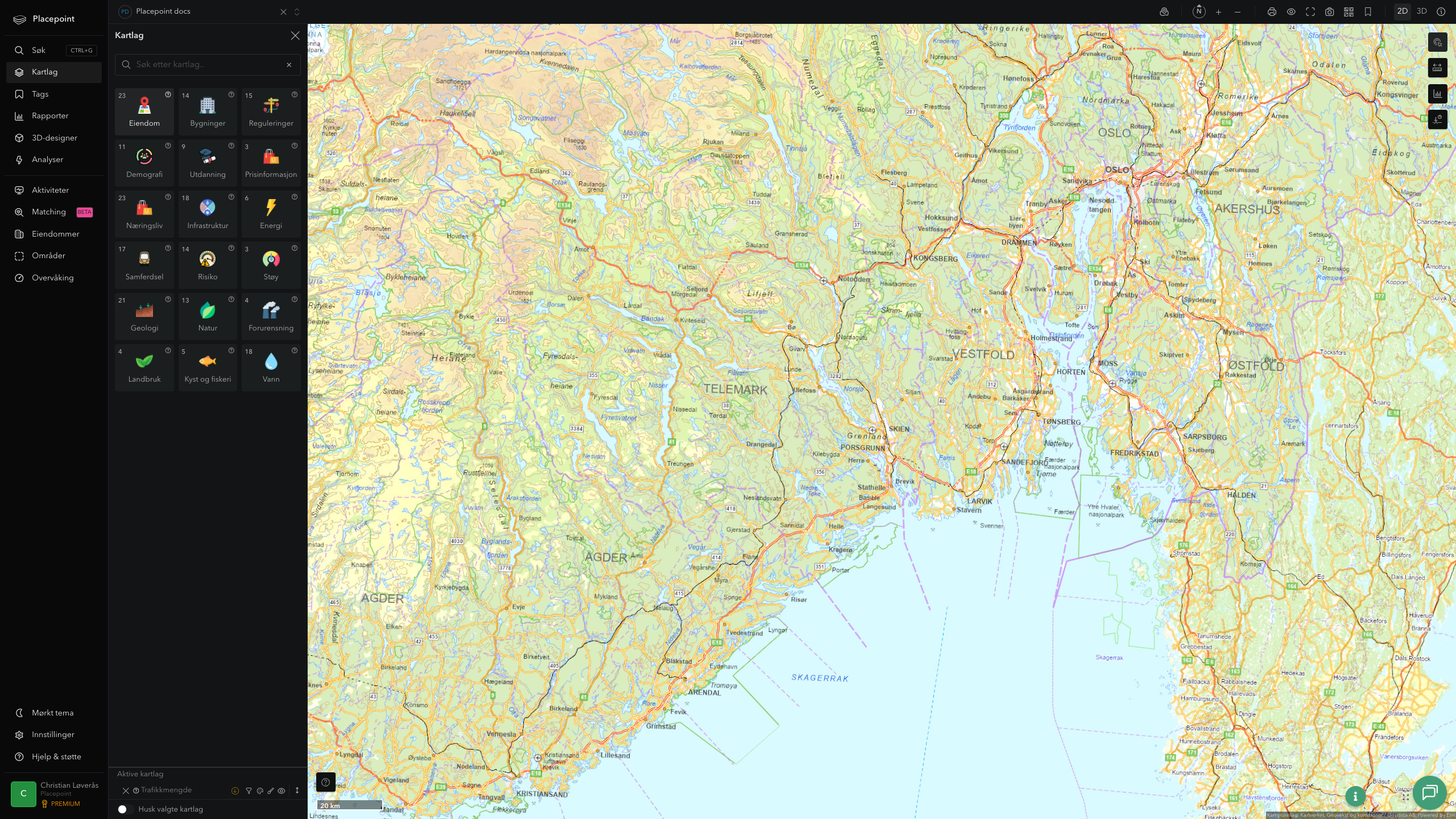Viewport: 1456px width, 819px height.
Task: Open the print map tool
Action: click(x=1272, y=12)
